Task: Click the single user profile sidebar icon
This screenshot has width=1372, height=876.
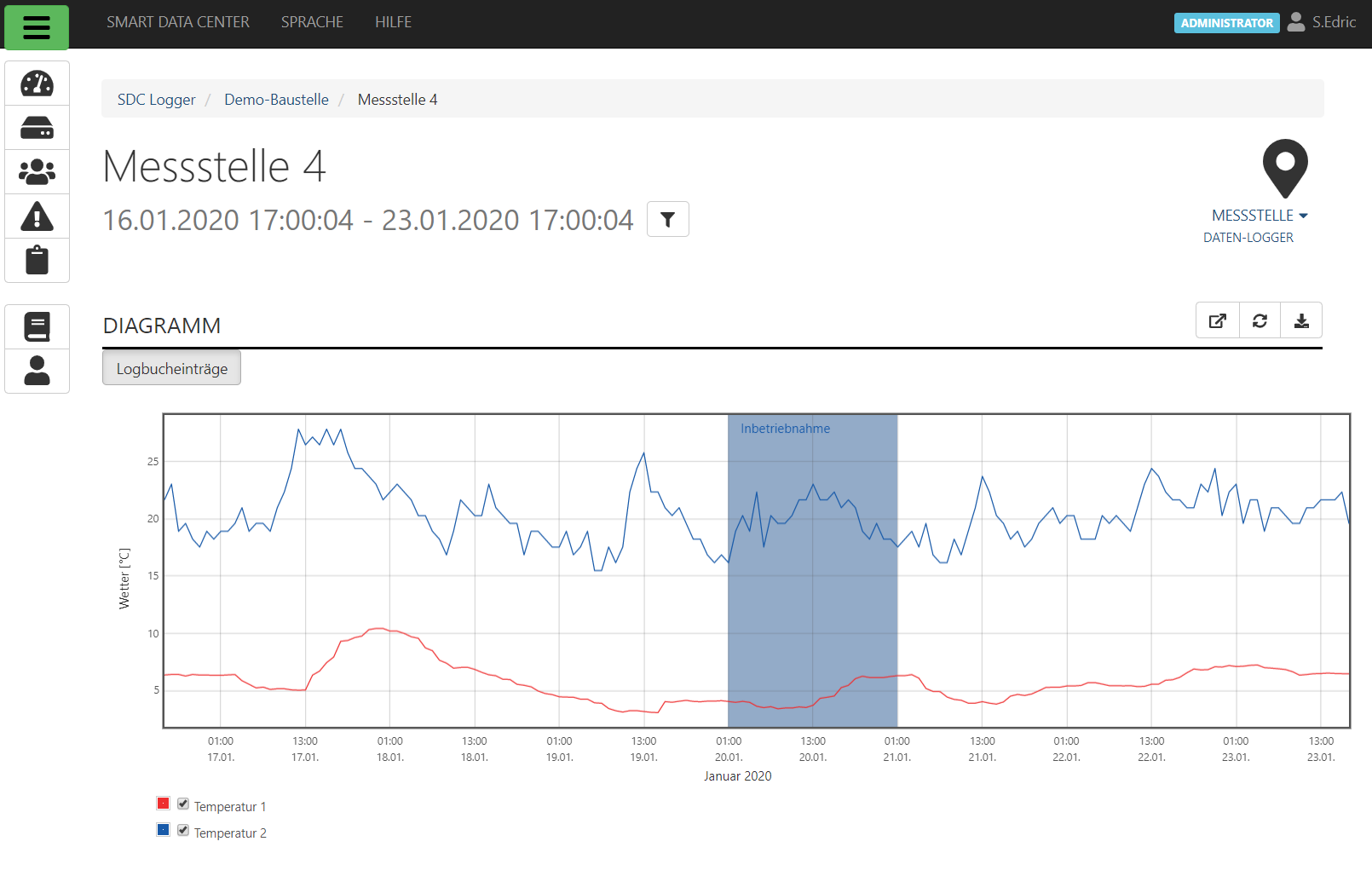Action: coord(37,371)
